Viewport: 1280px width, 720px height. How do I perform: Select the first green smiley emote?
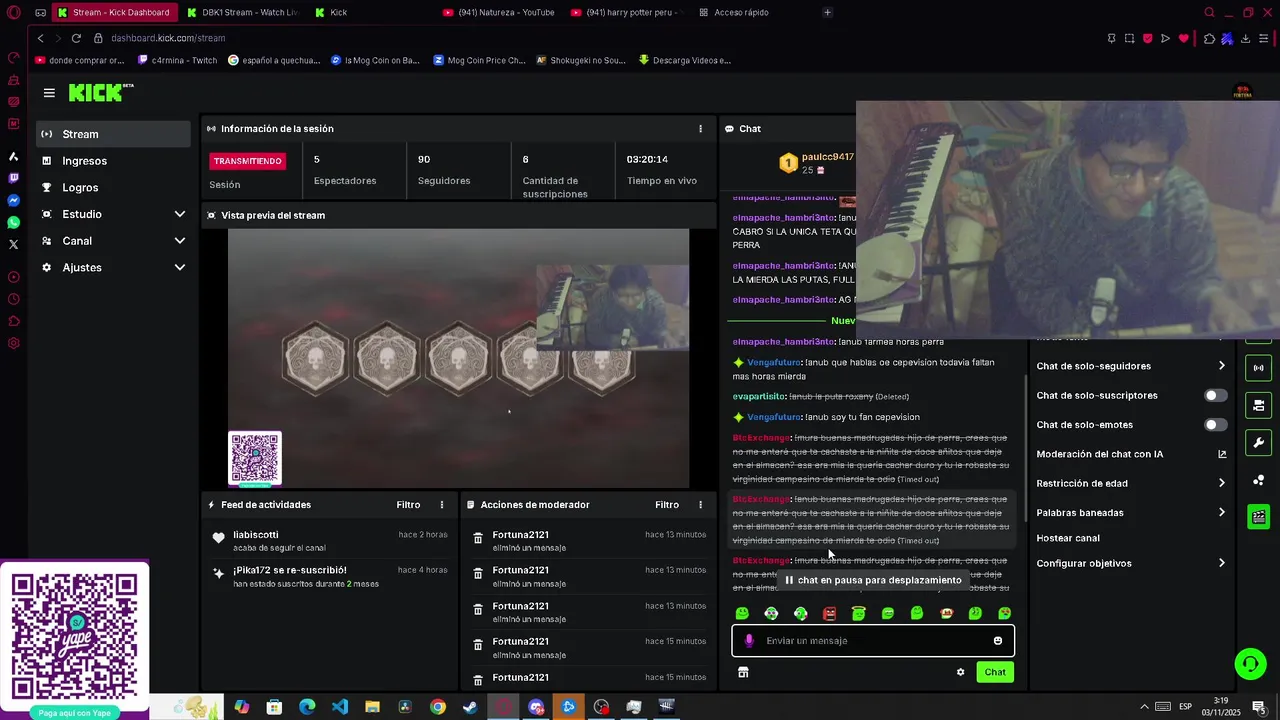[742, 614]
